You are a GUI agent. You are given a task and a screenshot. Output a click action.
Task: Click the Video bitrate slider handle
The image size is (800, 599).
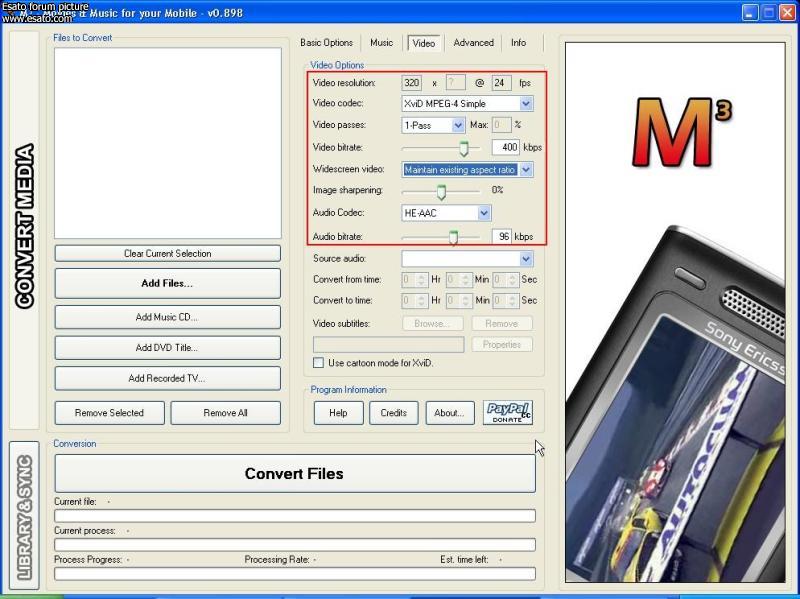pyautogui.click(x=464, y=148)
